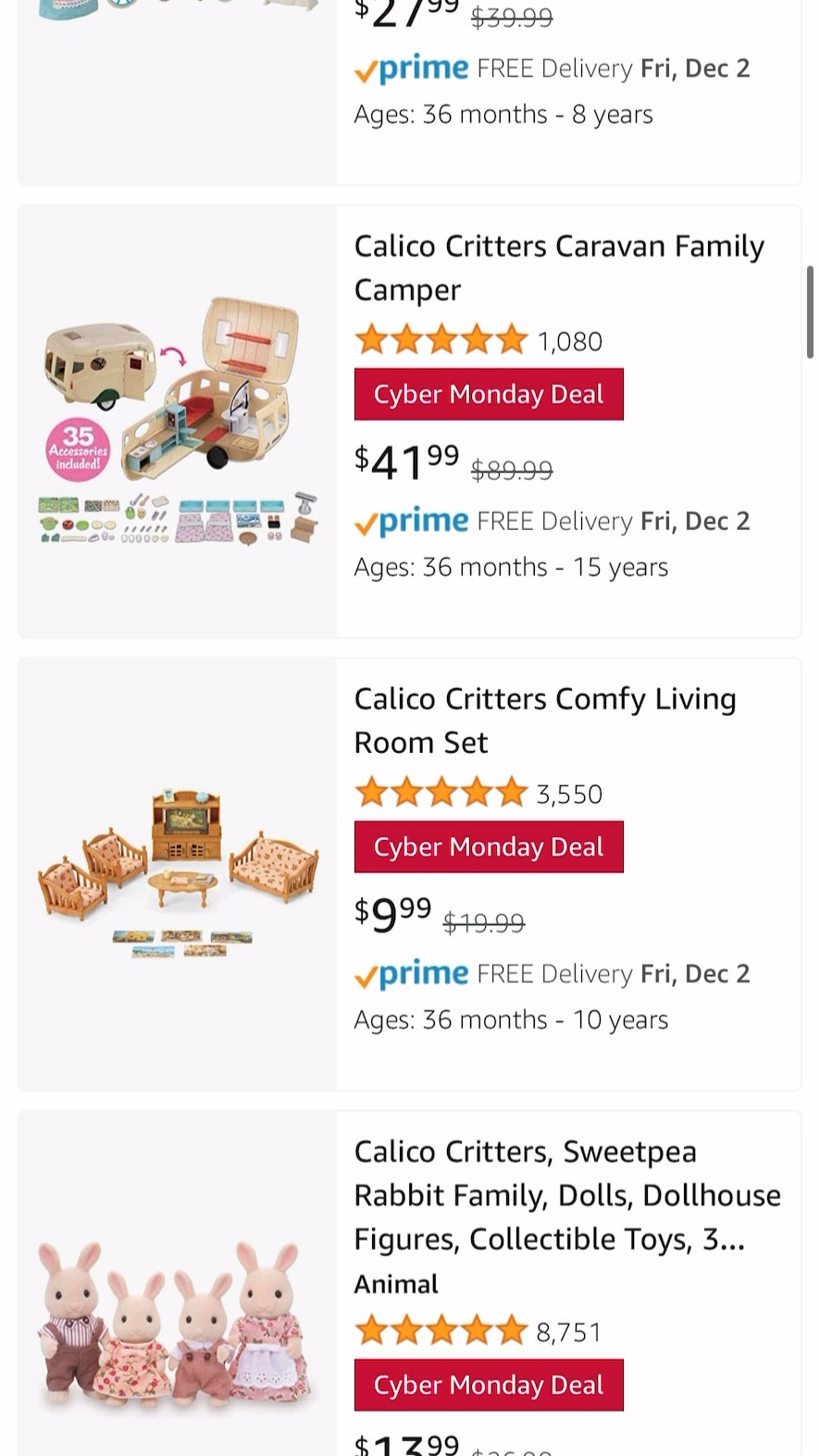Click the Comfy Living Room Set star rating
The width and height of the screenshot is (820, 1456).
point(441,793)
